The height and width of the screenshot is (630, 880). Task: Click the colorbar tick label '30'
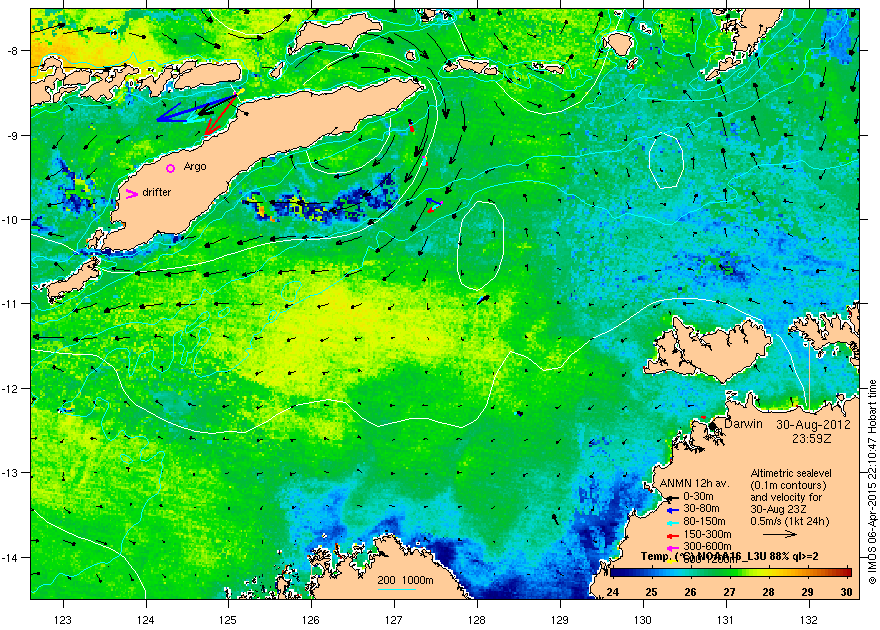pyautogui.click(x=846, y=592)
